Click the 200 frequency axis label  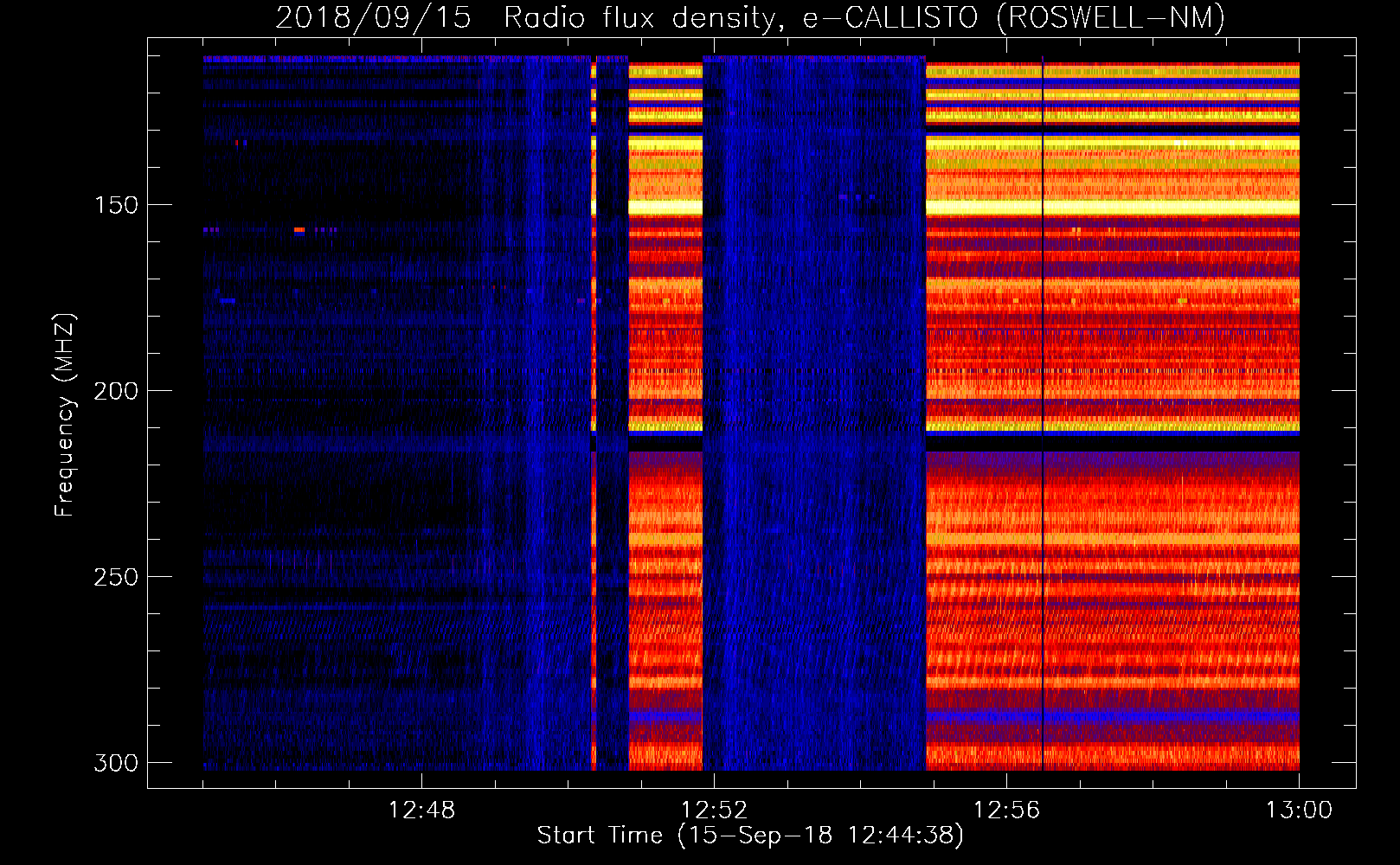coord(116,392)
